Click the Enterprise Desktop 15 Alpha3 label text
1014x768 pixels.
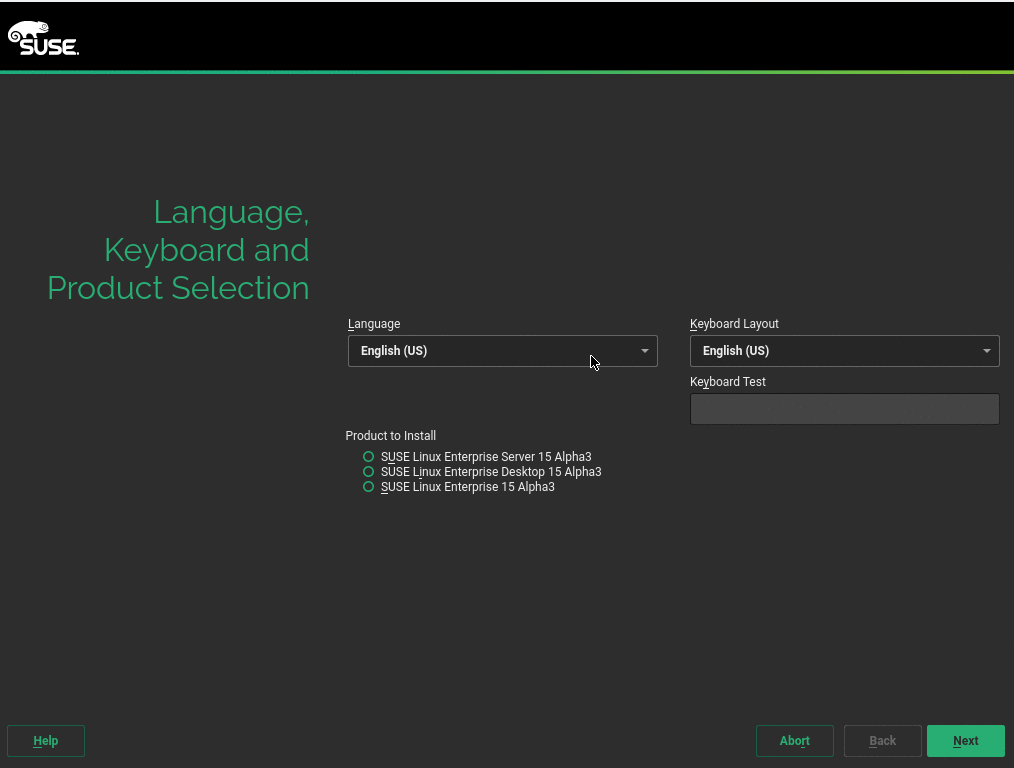point(491,472)
